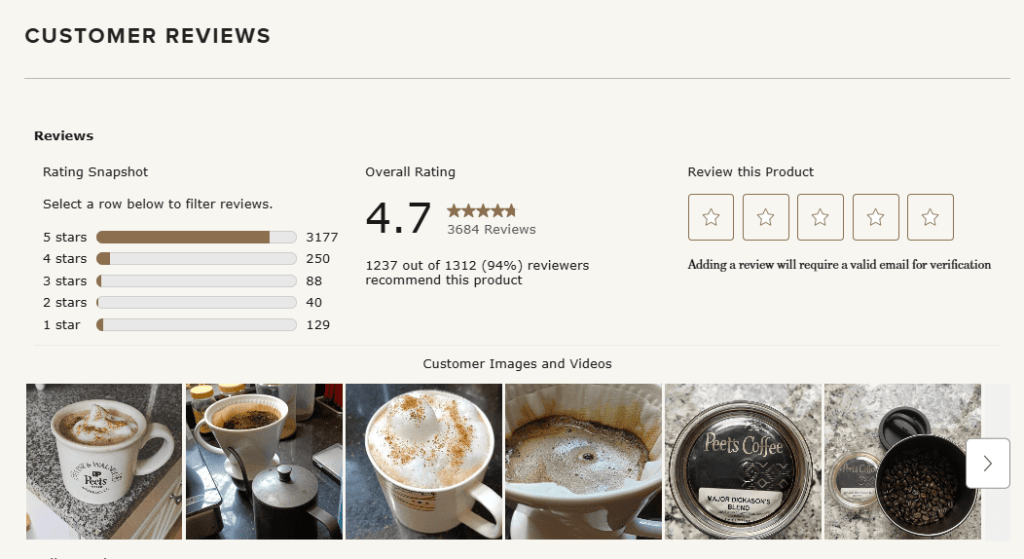This screenshot has width=1024, height=559.
Task: Click the 'Customer Images and Videos' label
Action: 517,364
